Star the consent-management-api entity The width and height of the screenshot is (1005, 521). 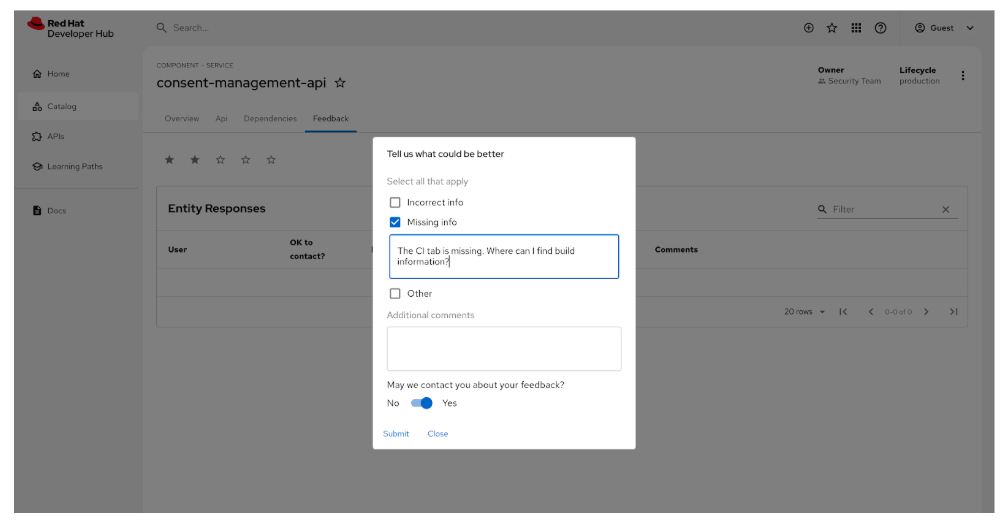pos(340,83)
